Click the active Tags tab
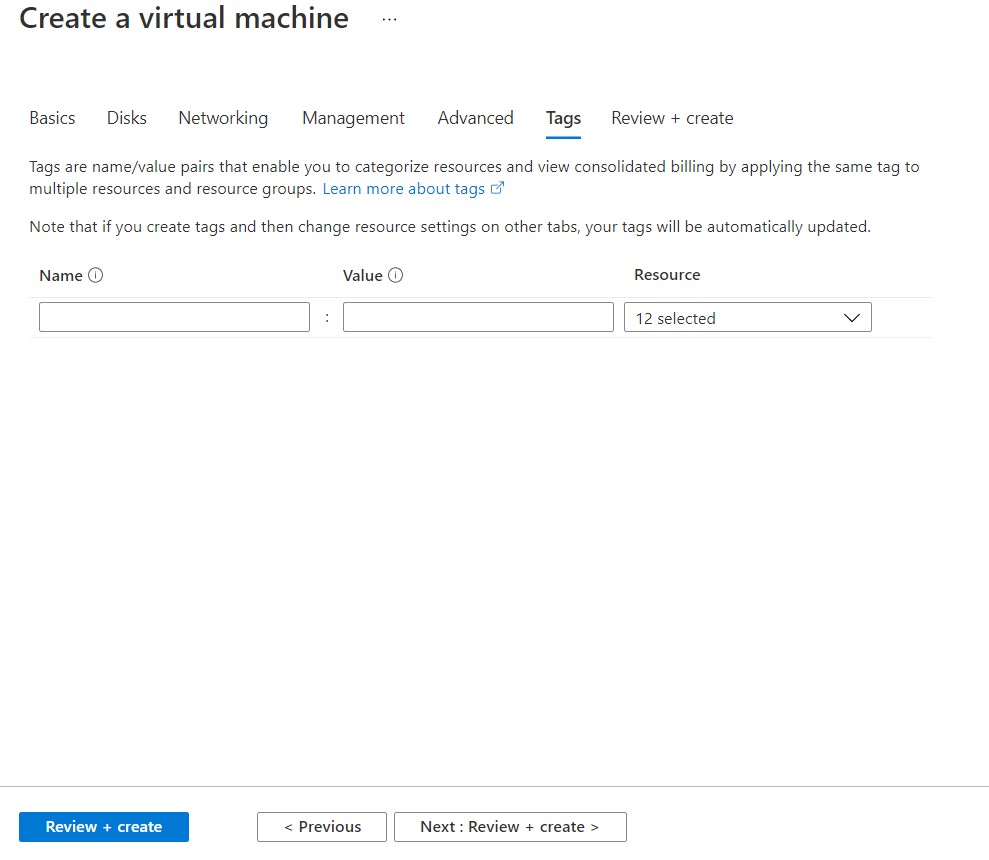The height and width of the screenshot is (860, 989). (x=563, y=118)
